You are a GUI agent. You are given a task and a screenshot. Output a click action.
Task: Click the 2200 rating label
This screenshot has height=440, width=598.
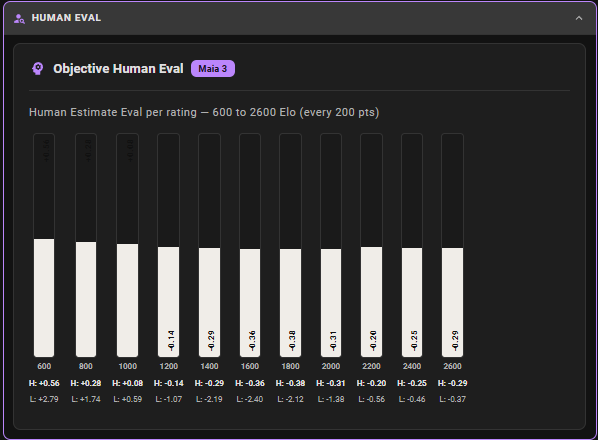371,366
